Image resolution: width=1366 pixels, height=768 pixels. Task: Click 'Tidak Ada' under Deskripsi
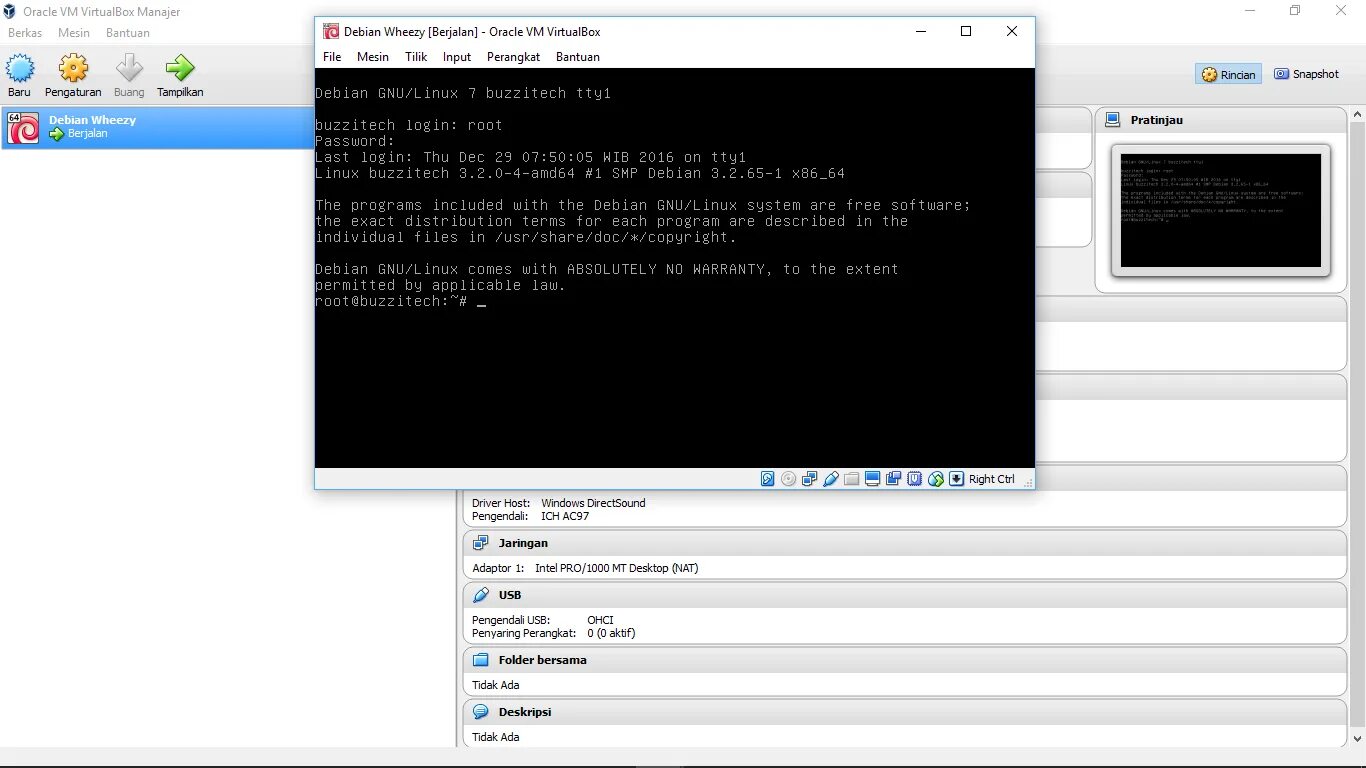[x=496, y=737]
